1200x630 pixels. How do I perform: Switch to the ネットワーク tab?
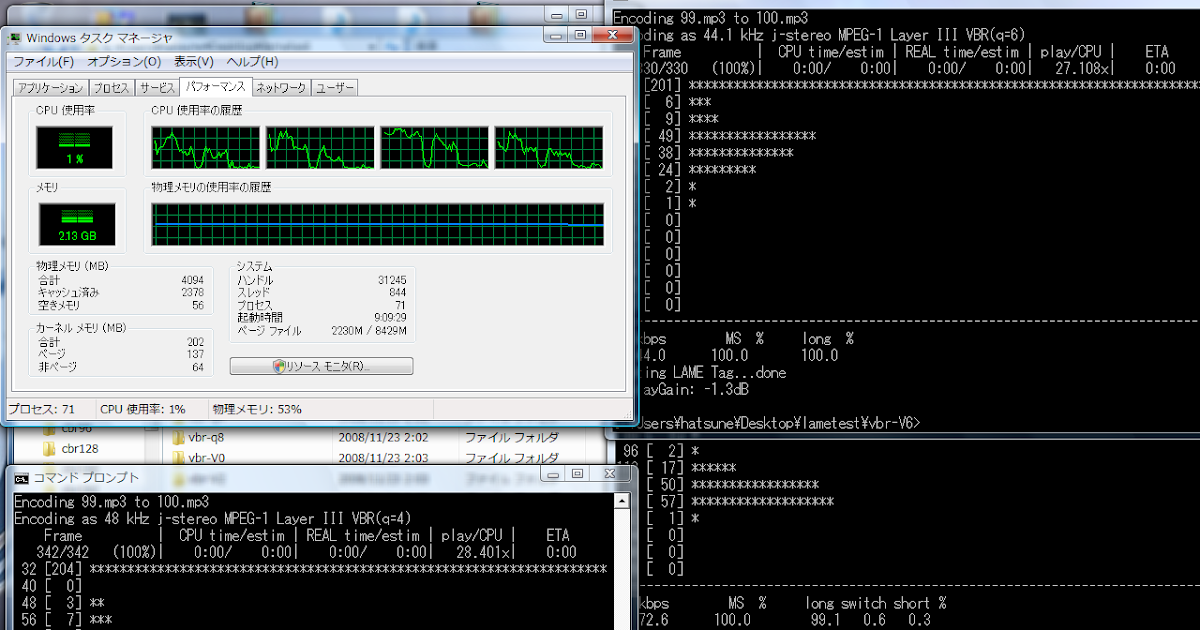point(281,88)
